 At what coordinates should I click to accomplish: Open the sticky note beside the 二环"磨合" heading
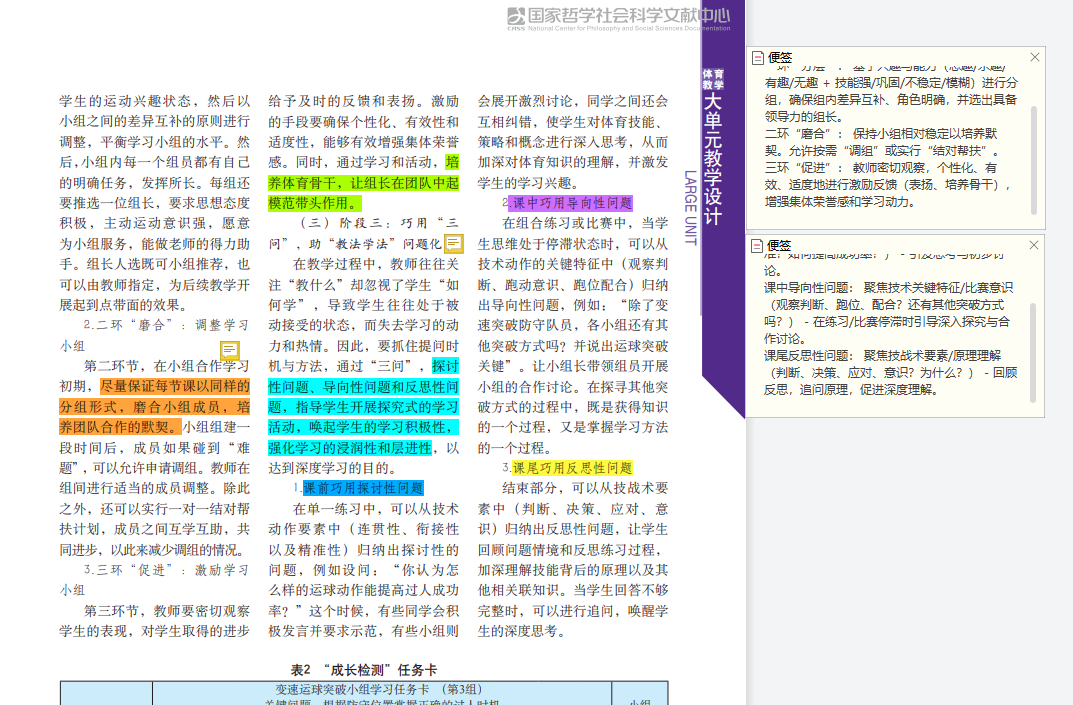pyautogui.click(x=230, y=350)
